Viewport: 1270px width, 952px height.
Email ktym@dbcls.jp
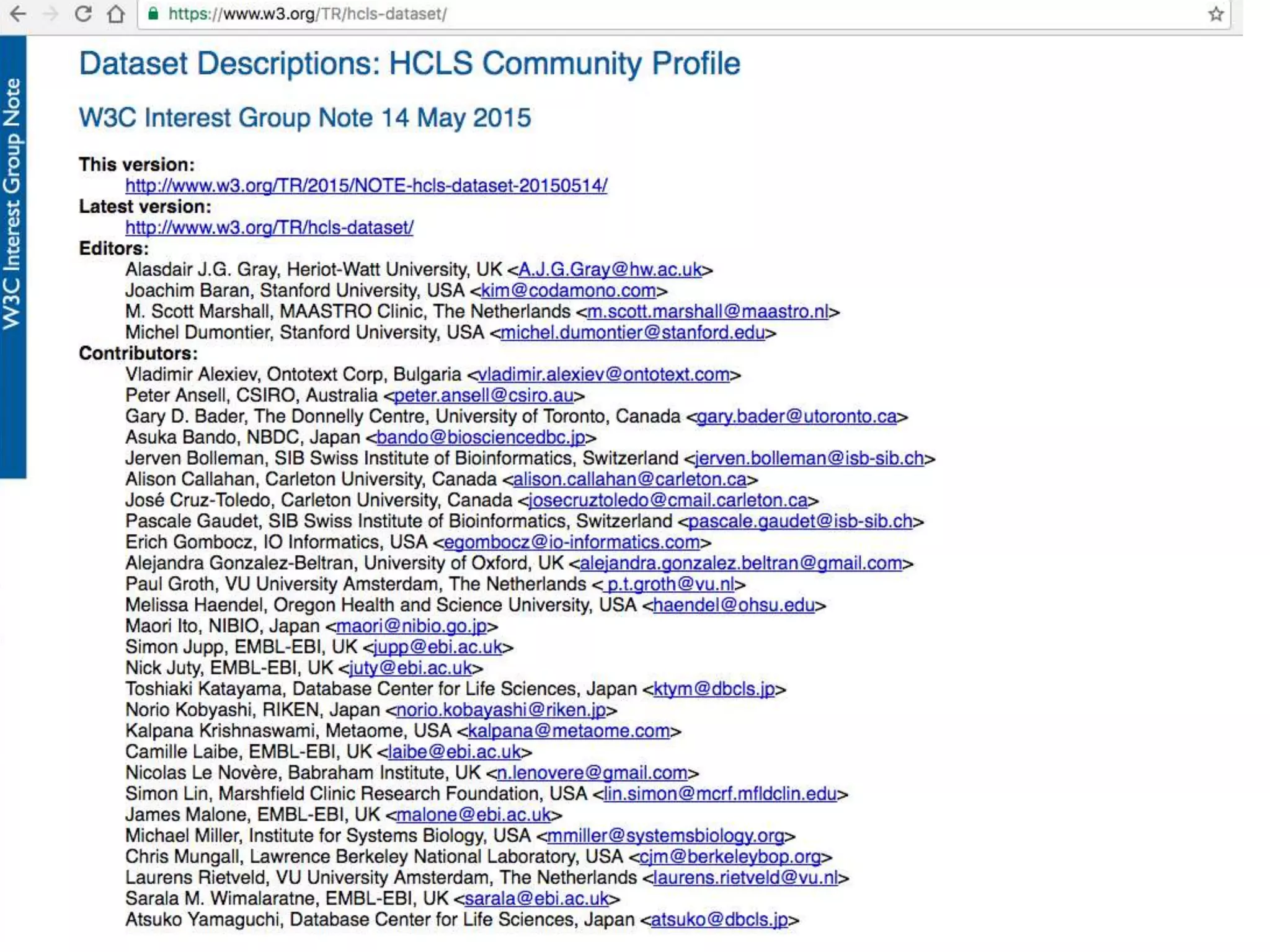coord(714,690)
